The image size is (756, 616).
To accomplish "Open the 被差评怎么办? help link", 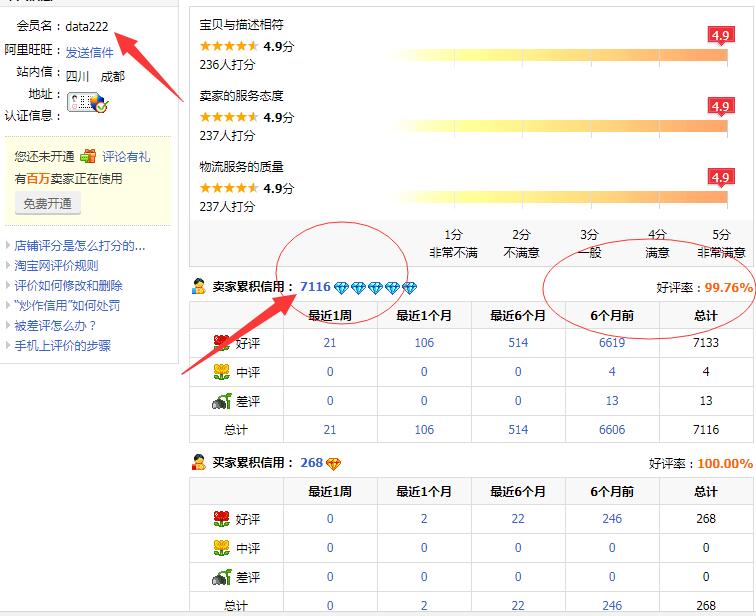I will 56,326.
